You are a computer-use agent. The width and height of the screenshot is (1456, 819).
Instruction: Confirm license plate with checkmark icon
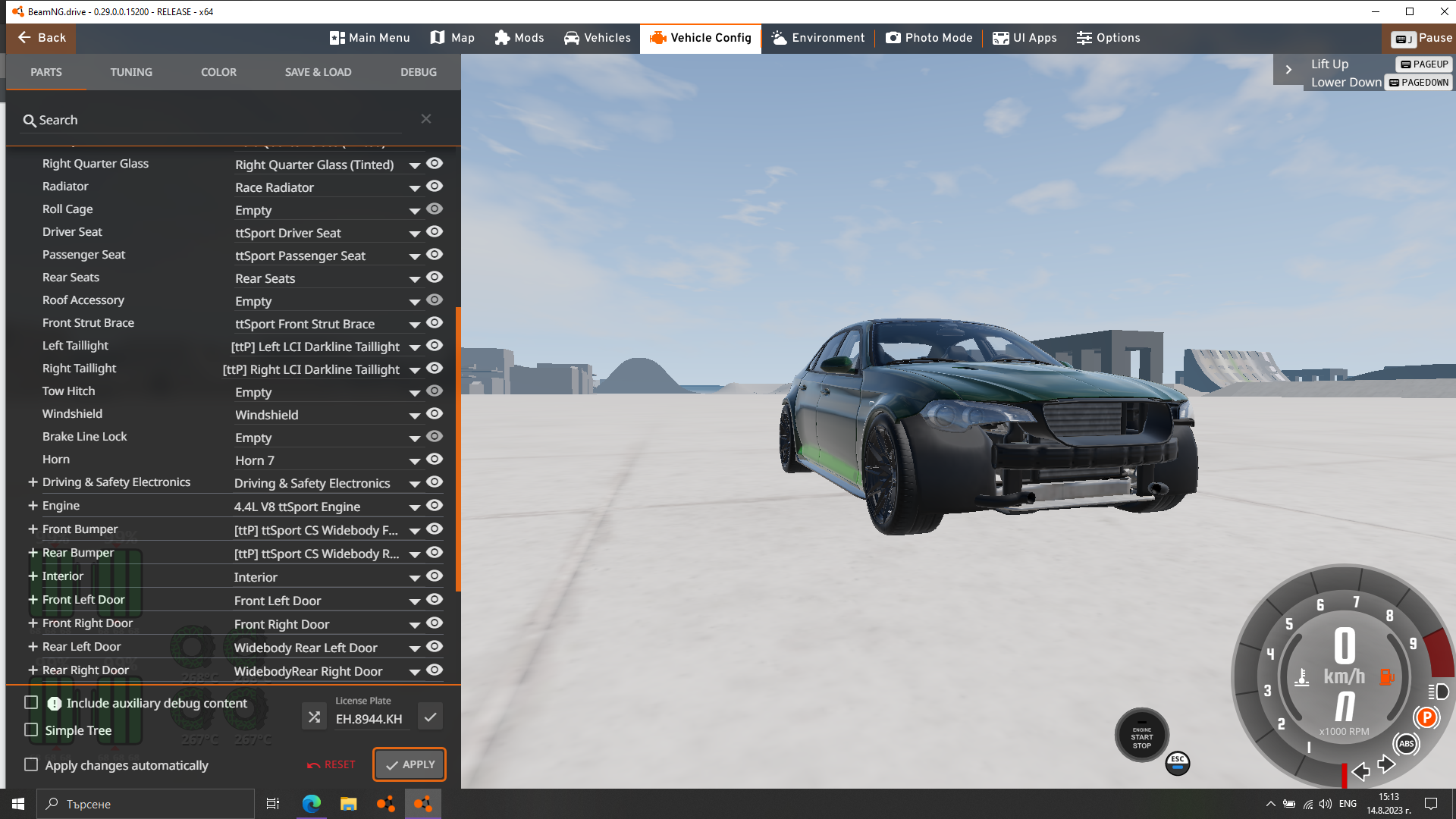click(x=430, y=717)
